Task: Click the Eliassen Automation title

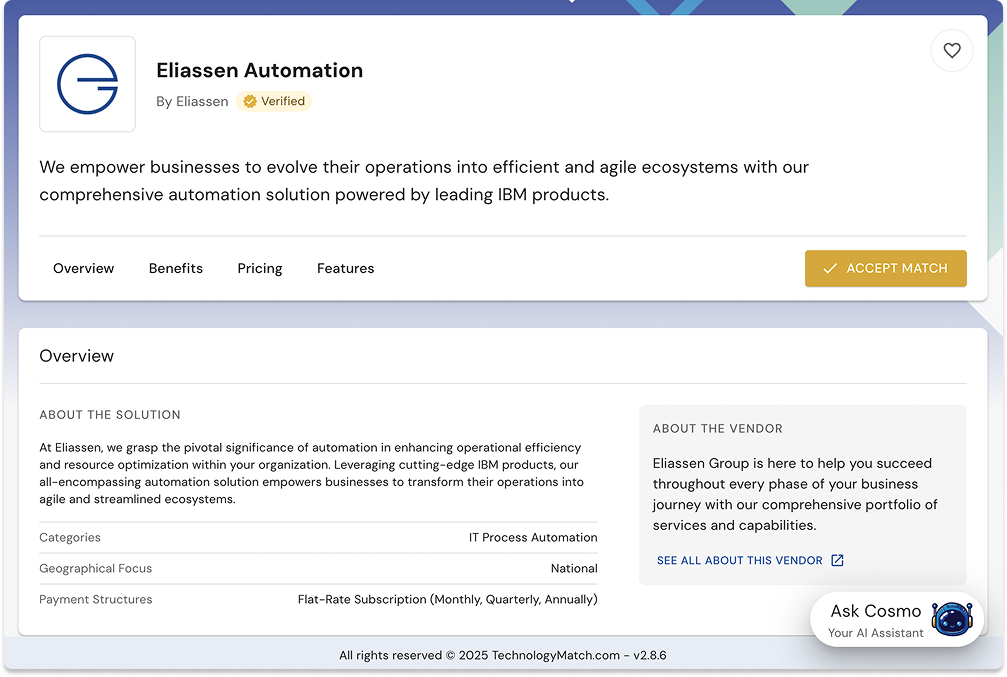Action: 259,70
